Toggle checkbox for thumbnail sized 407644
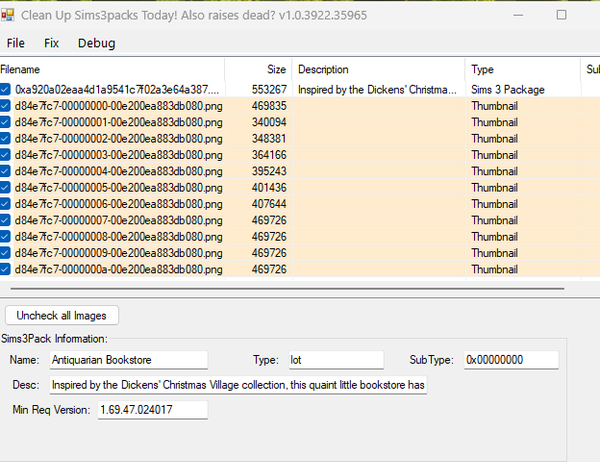 click(7, 204)
